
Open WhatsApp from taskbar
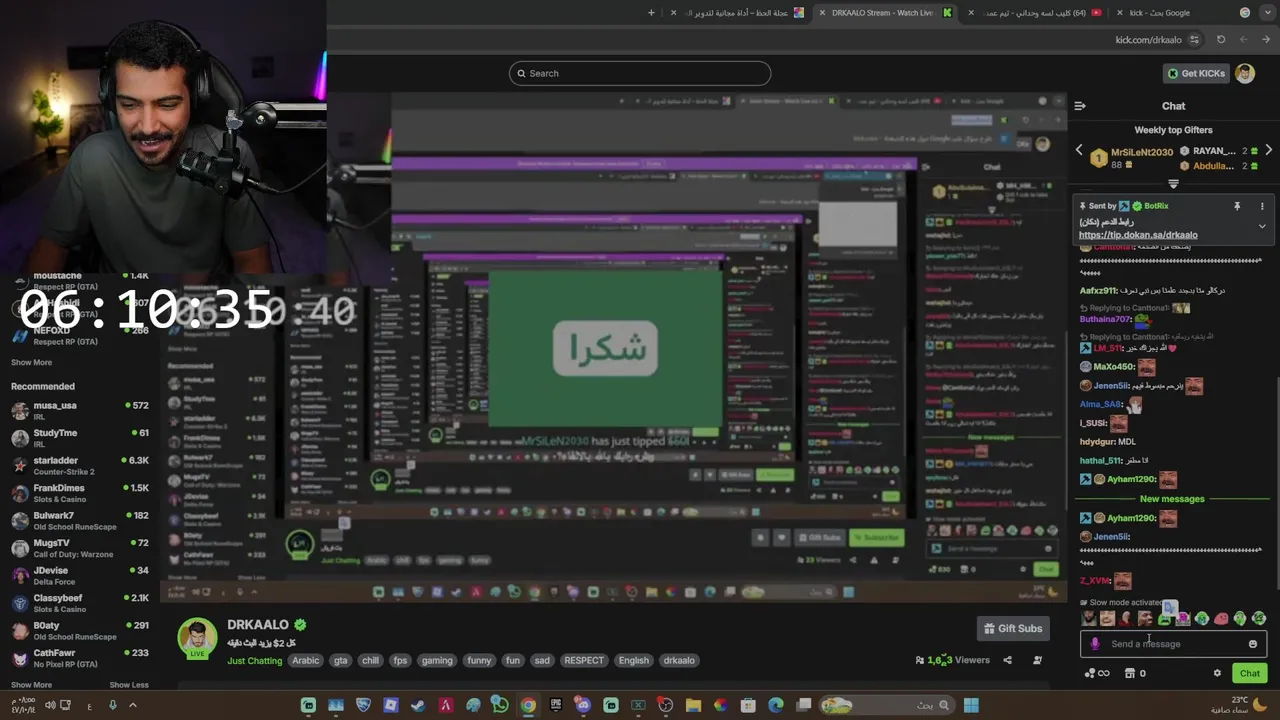click(x=500, y=706)
